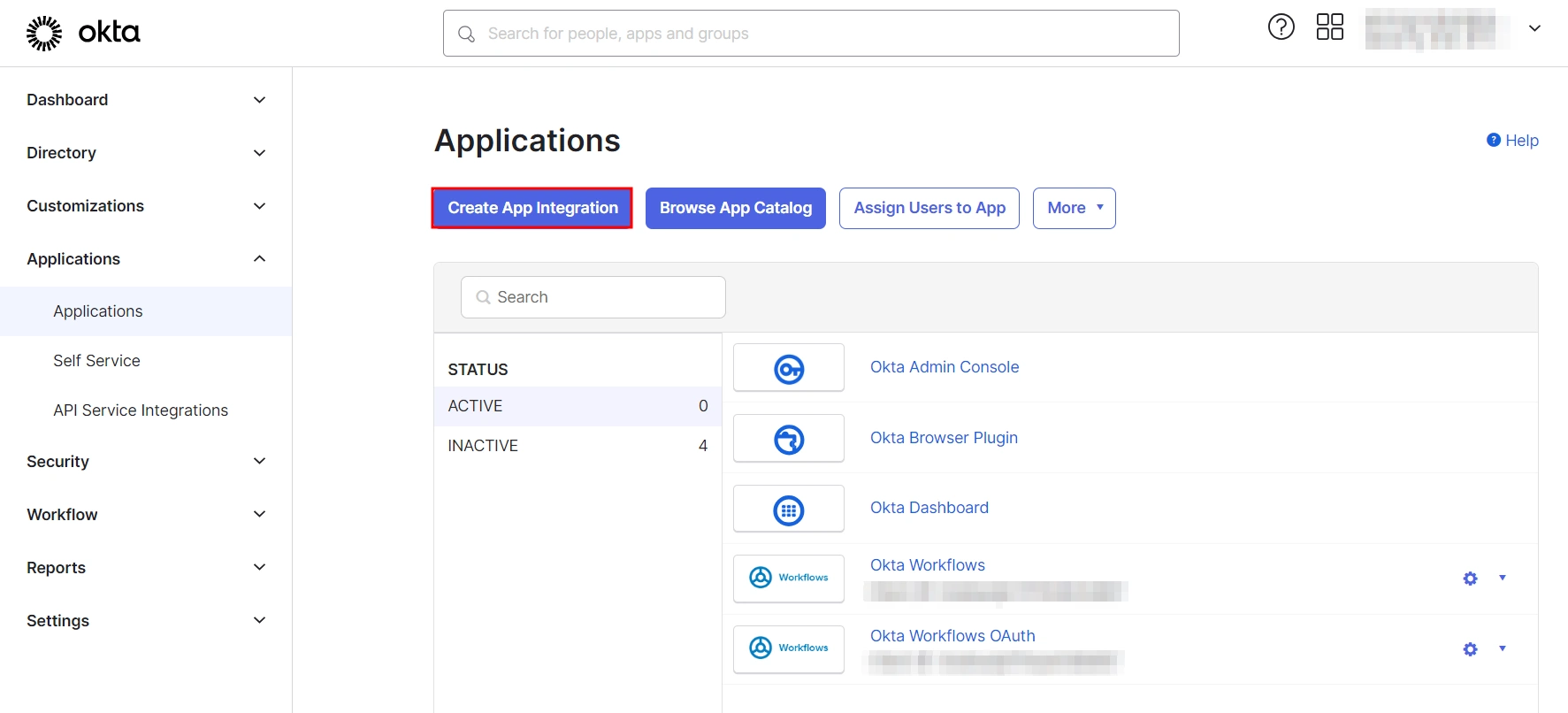Click the Okta logo in header

coord(83,34)
